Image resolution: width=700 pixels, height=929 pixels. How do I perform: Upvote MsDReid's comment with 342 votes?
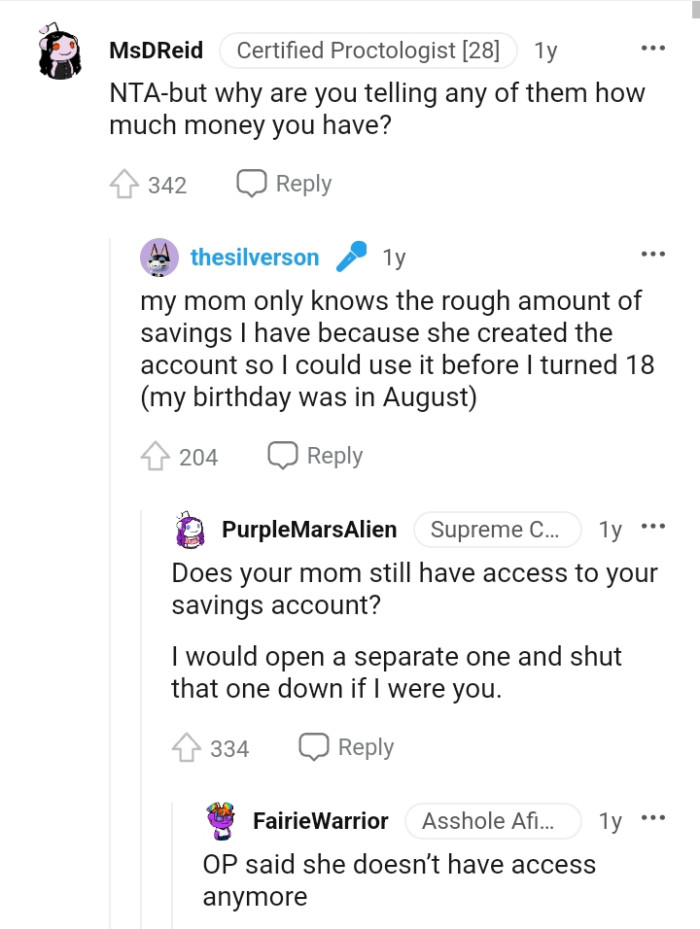point(122,183)
